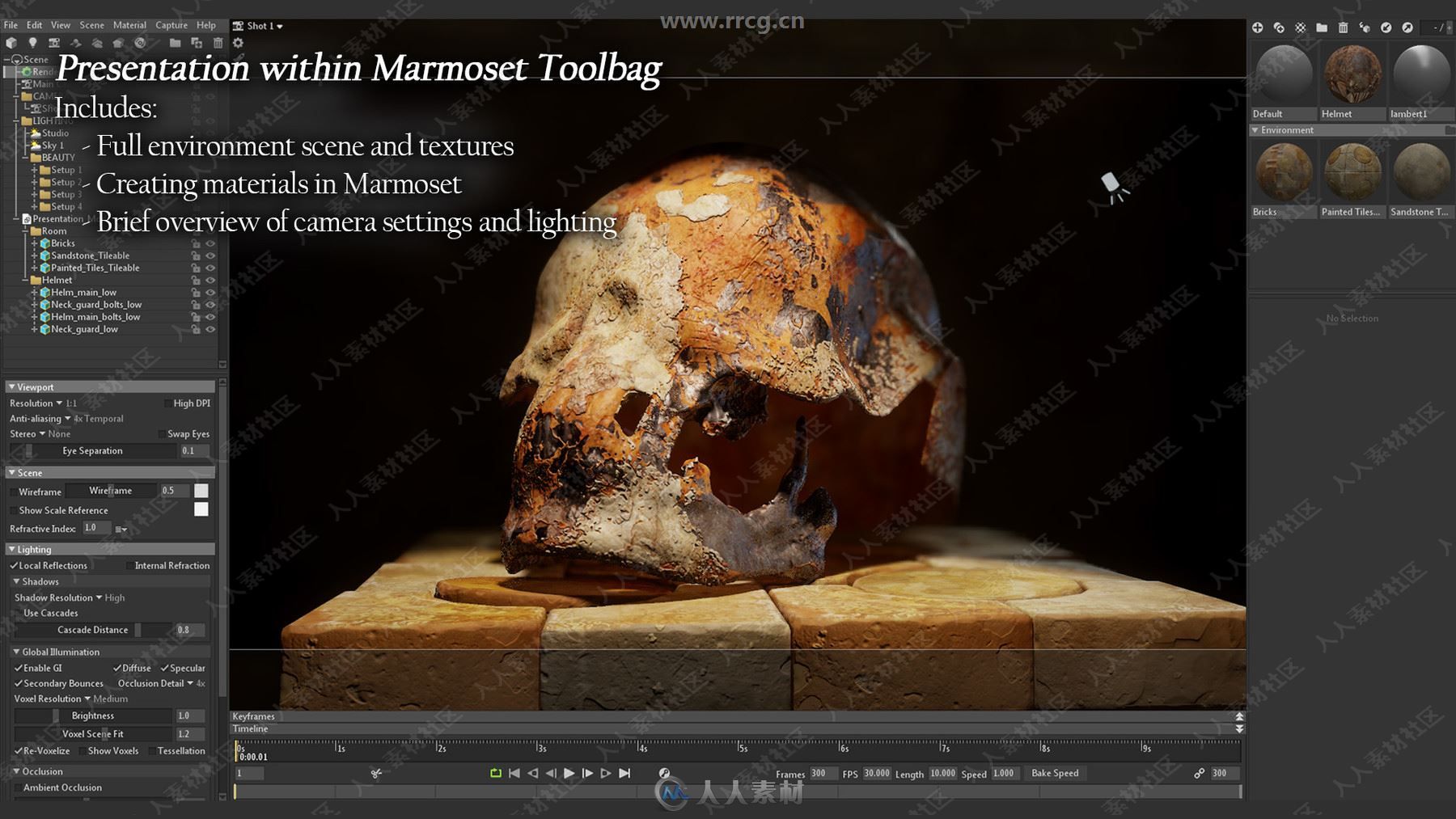
Task: Open the Capture menu
Action: pyautogui.click(x=171, y=25)
